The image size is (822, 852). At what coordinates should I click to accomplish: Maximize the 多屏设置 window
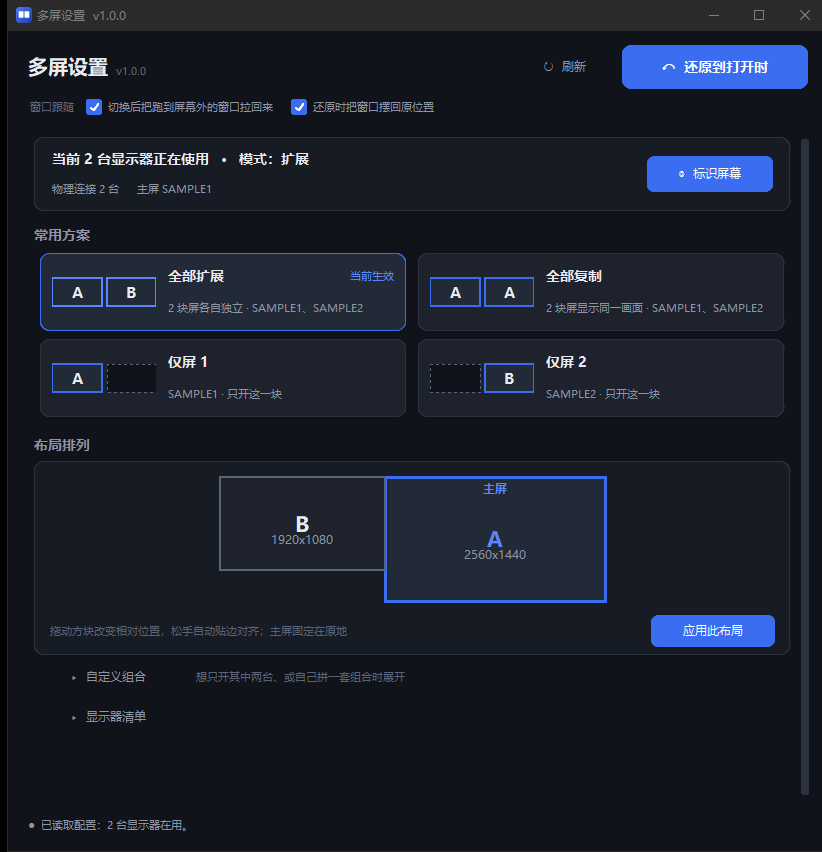(759, 15)
